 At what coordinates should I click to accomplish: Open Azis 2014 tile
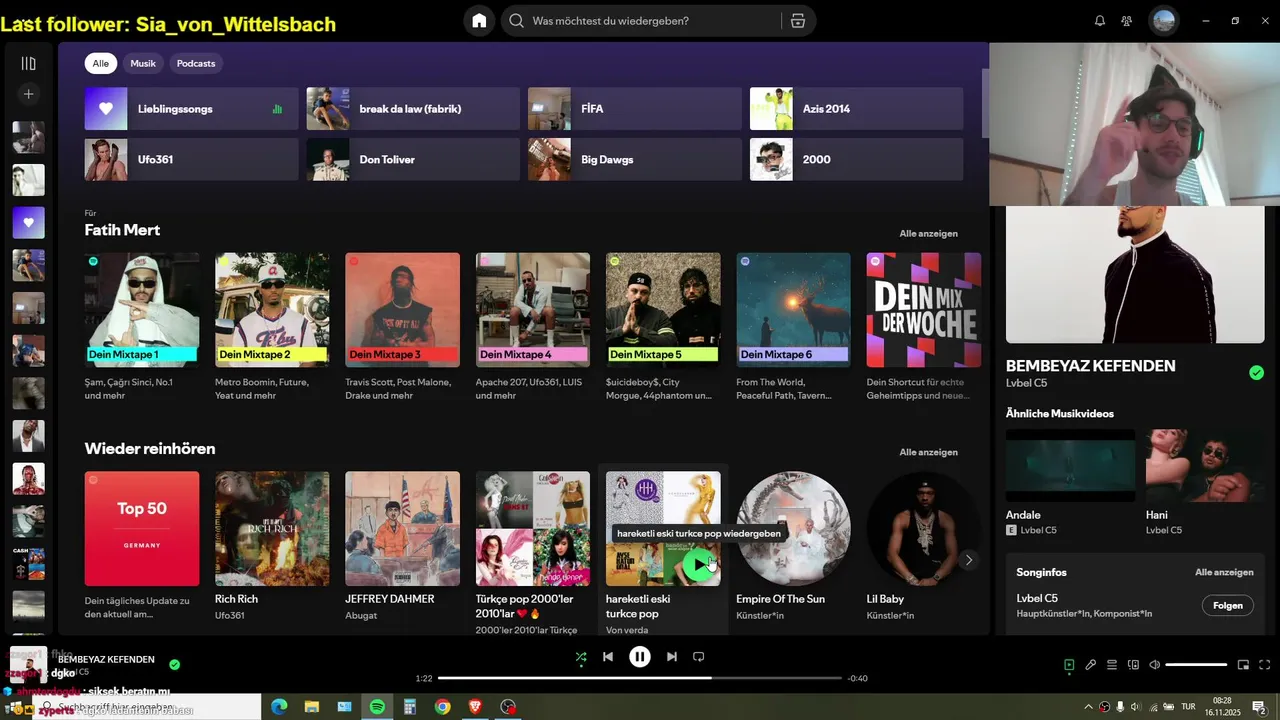[x=857, y=109]
